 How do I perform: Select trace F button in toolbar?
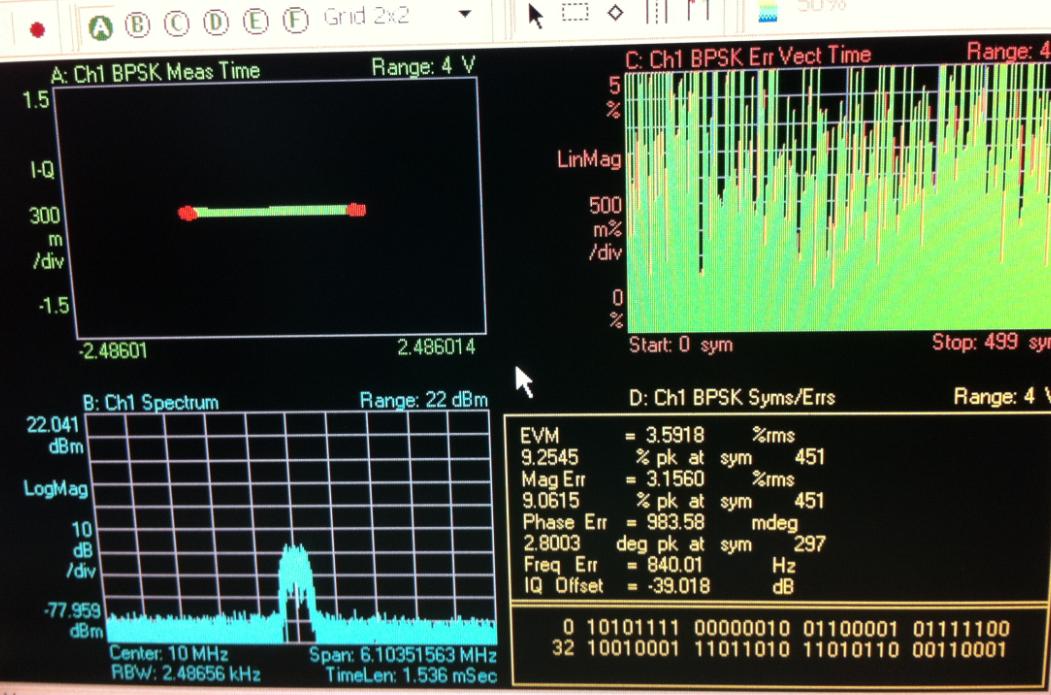click(295, 19)
